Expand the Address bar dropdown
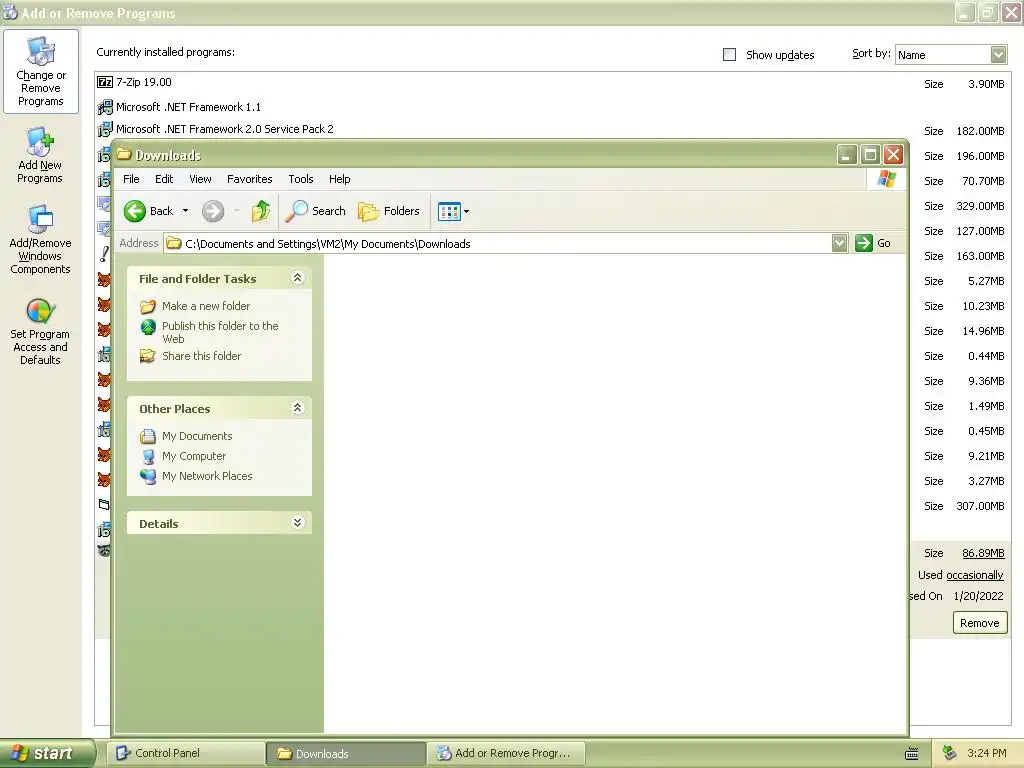1024x768 pixels. (840, 244)
